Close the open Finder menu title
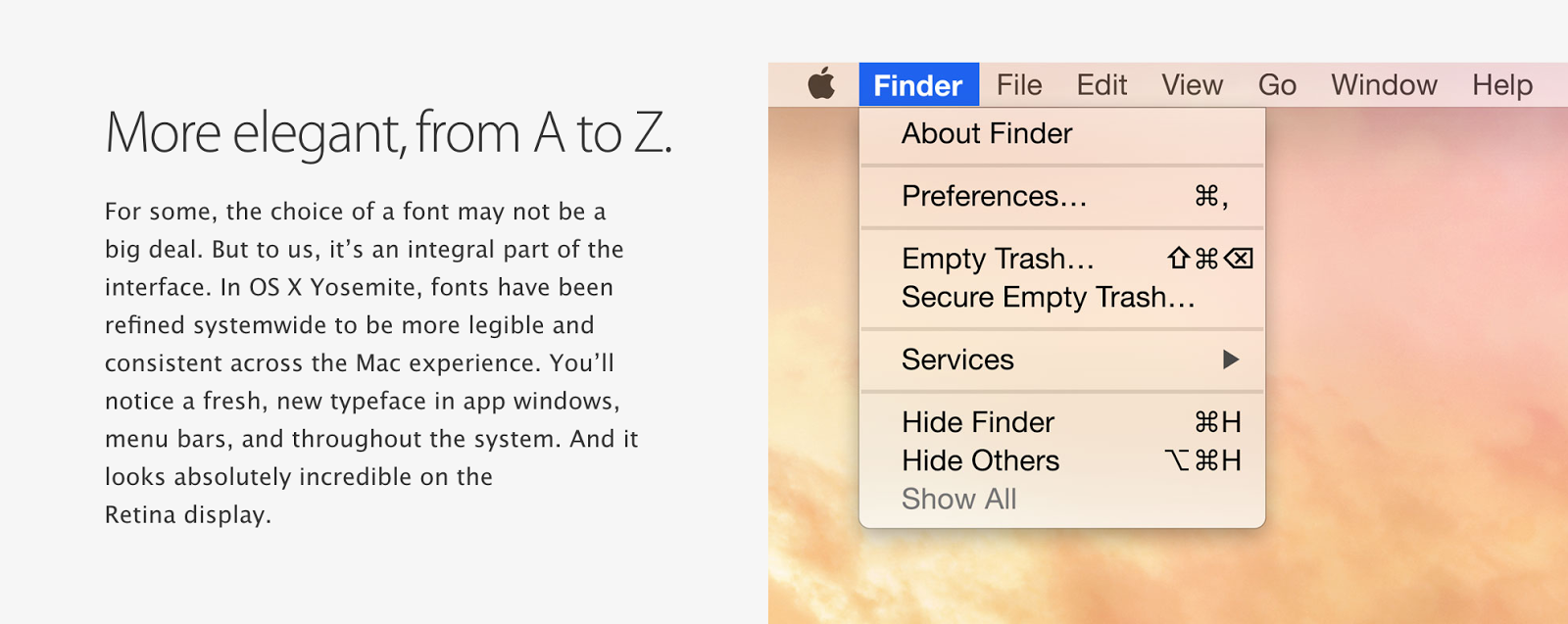The image size is (1568, 624). pyautogui.click(x=918, y=85)
